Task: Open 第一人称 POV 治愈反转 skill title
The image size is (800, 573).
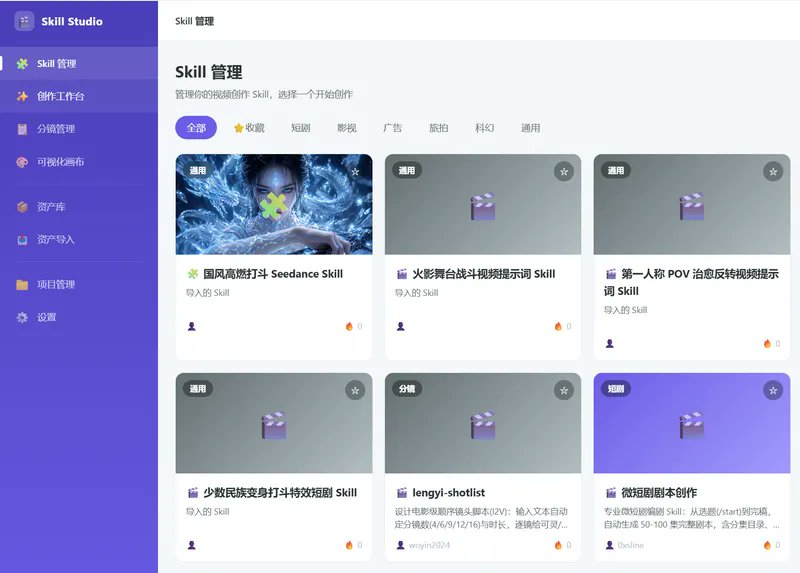Action: coord(692,282)
